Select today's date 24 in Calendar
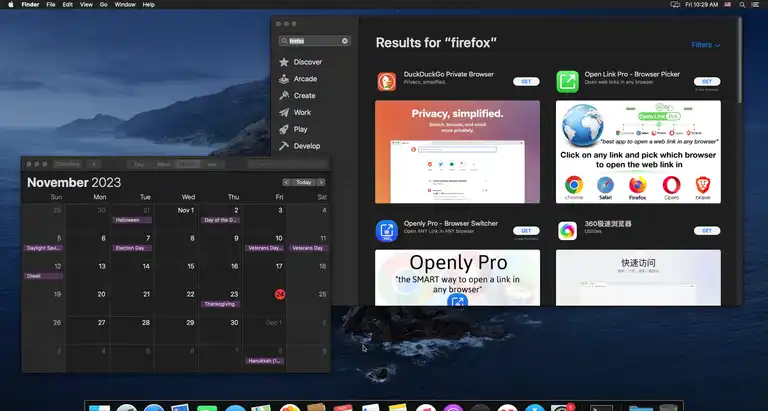 point(280,294)
